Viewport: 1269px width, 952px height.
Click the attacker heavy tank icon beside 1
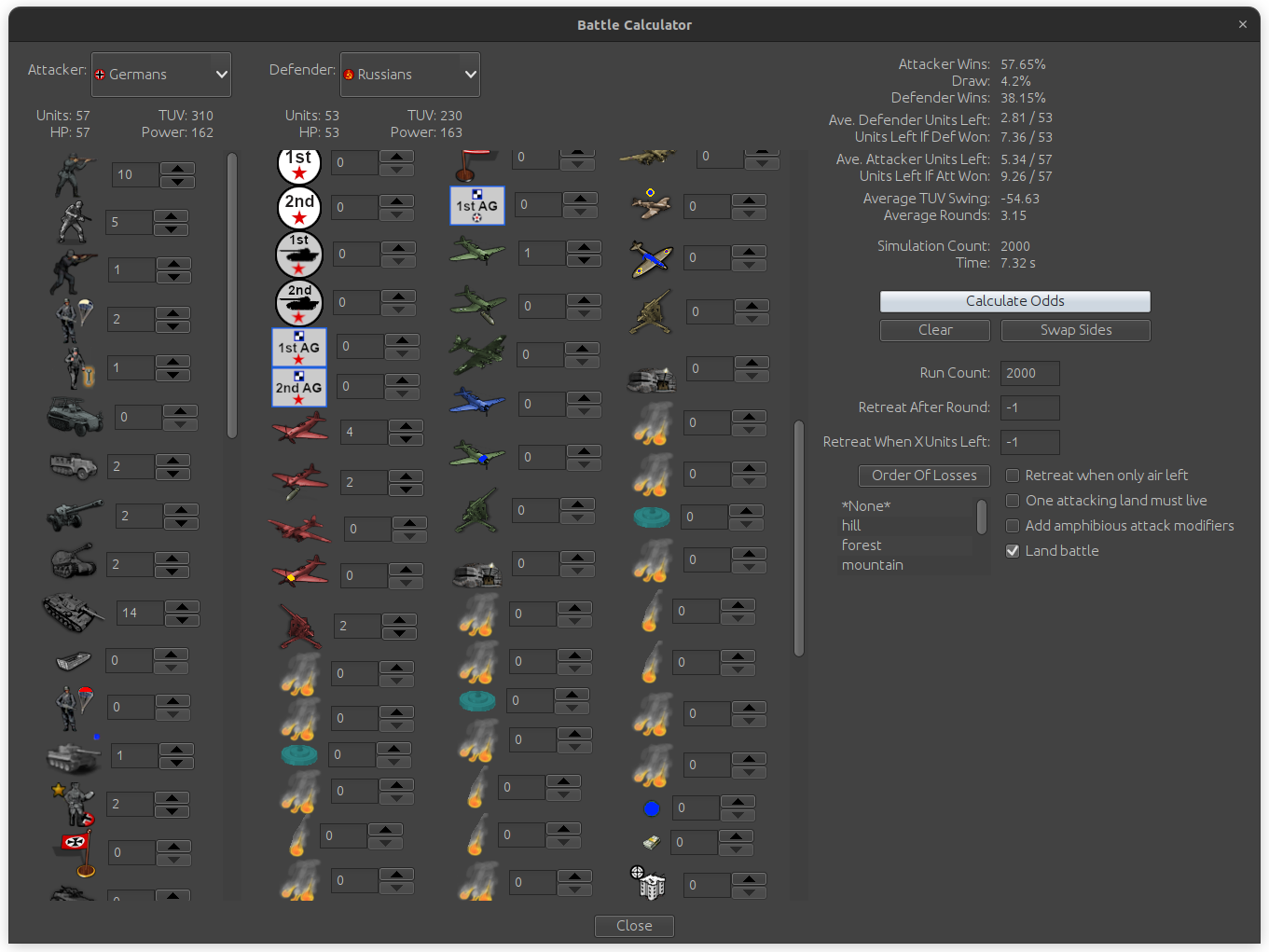click(74, 755)
